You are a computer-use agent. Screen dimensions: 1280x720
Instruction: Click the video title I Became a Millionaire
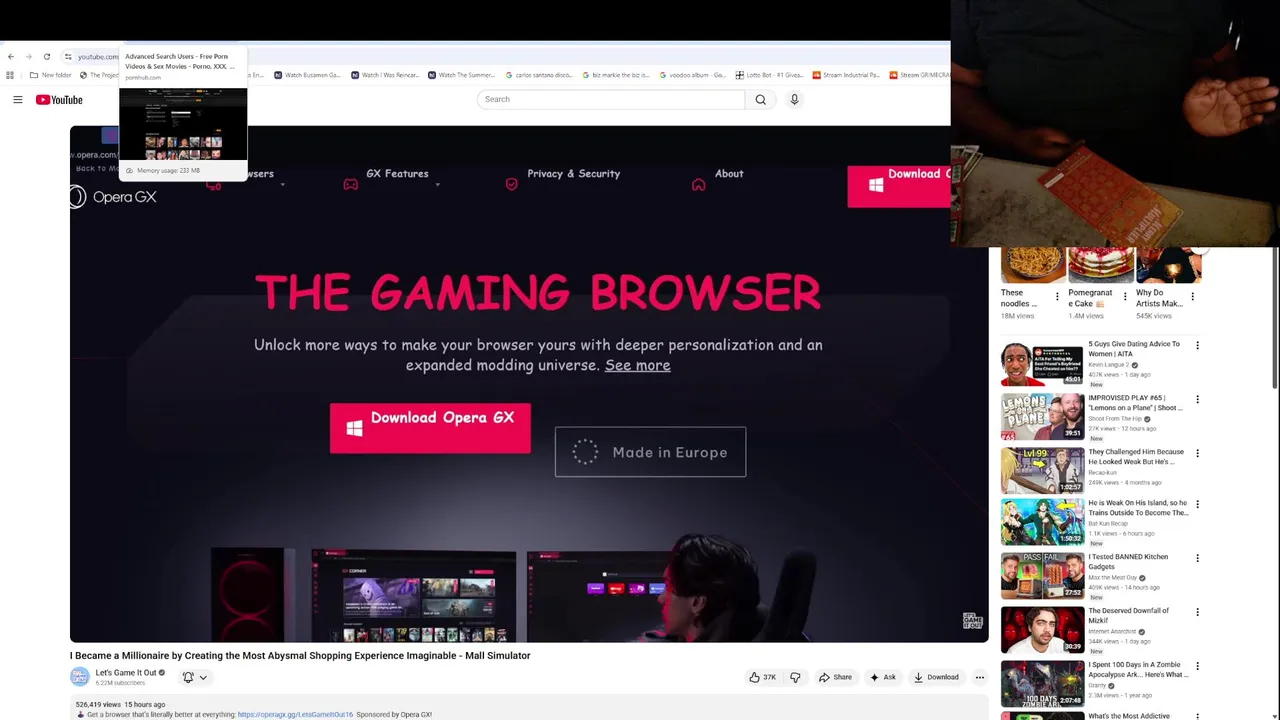click(300, 656)
